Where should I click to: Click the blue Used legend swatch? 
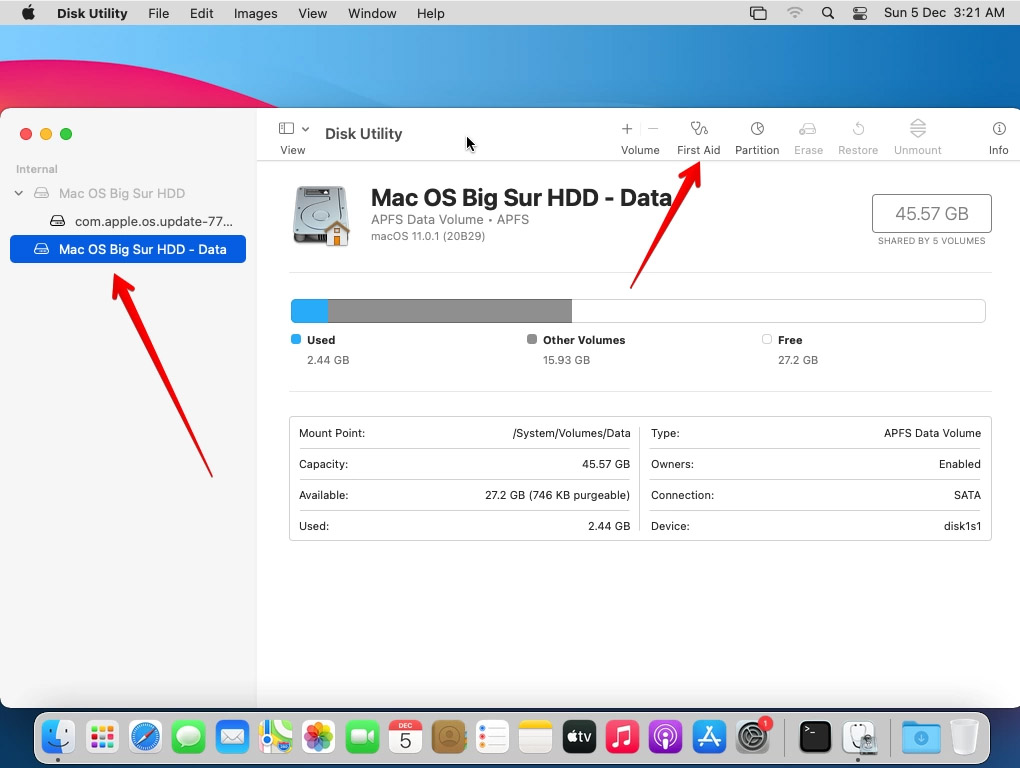[x=296, y=339]
